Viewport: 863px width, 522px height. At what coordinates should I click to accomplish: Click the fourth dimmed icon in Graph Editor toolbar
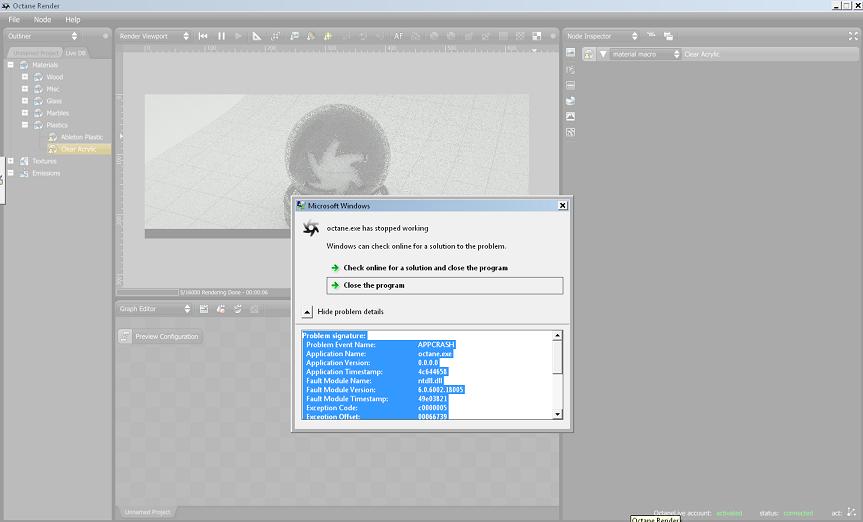click(254, 309)
